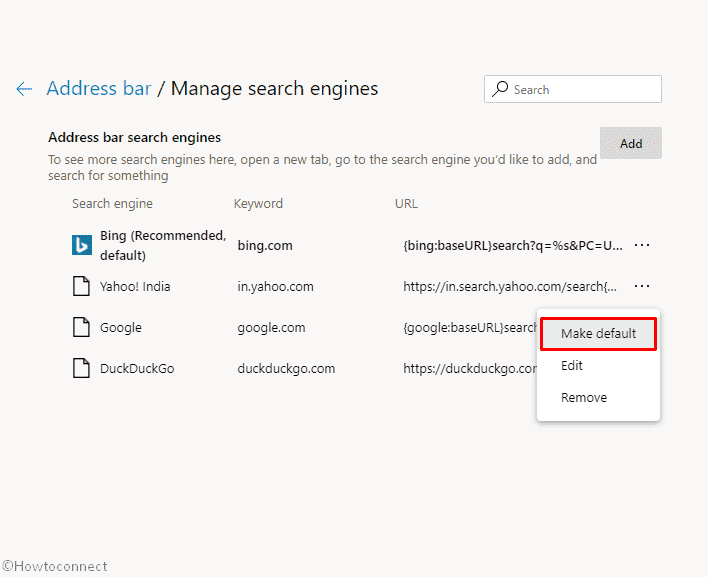
Task: Click the Keyword column header
Action: click(258, 204)
